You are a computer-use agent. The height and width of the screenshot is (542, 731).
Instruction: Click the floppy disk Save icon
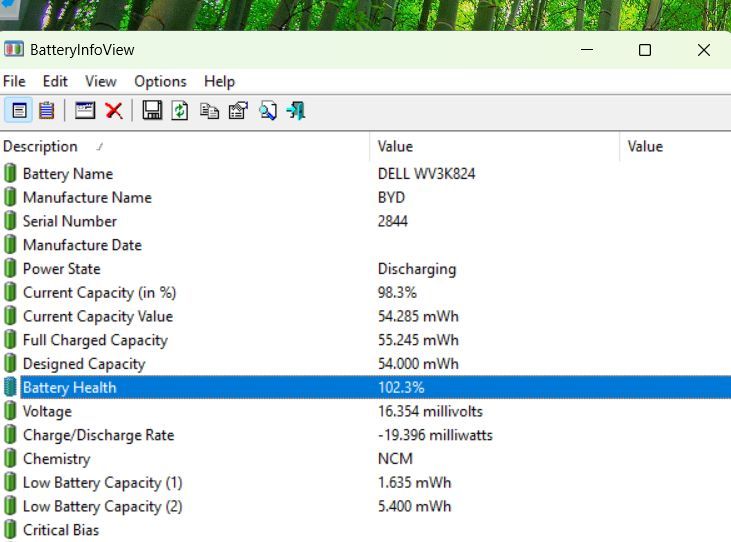[152, 111]
